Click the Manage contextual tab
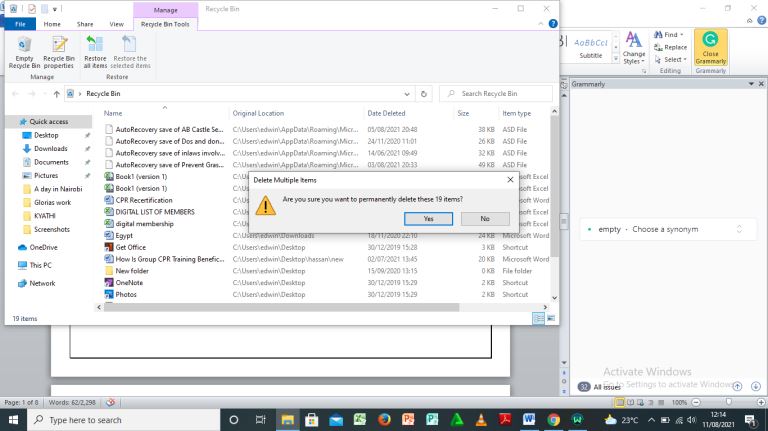This screenshot has width=768, height=431. [x=166, y=10]
